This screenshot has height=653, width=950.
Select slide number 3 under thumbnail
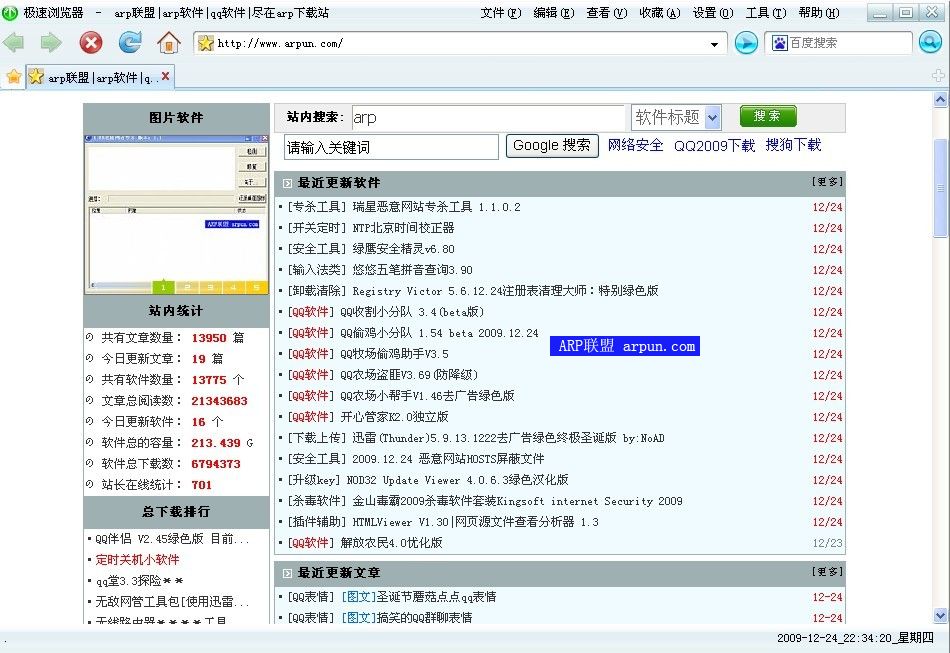[x=210, y=287]
